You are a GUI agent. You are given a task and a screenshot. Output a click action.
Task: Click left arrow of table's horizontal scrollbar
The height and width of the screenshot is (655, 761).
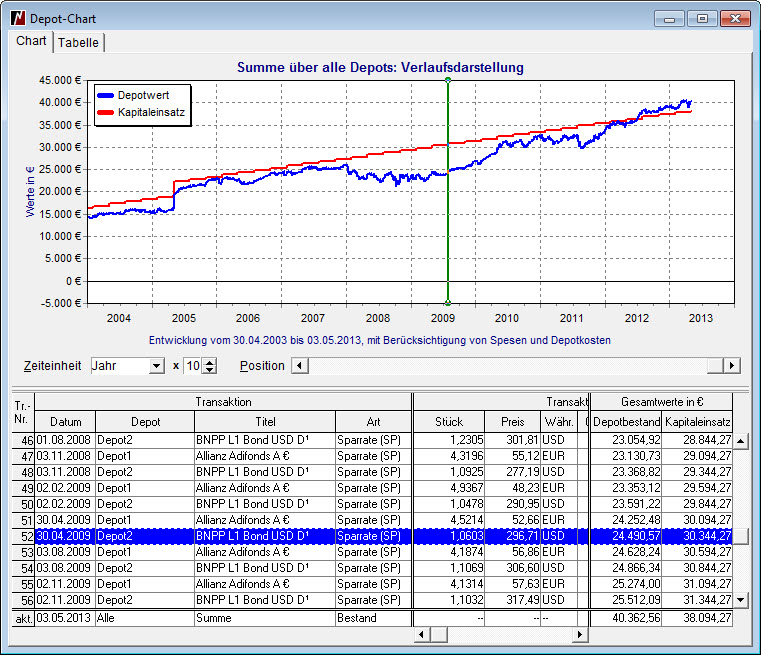[x=422, y=635]
